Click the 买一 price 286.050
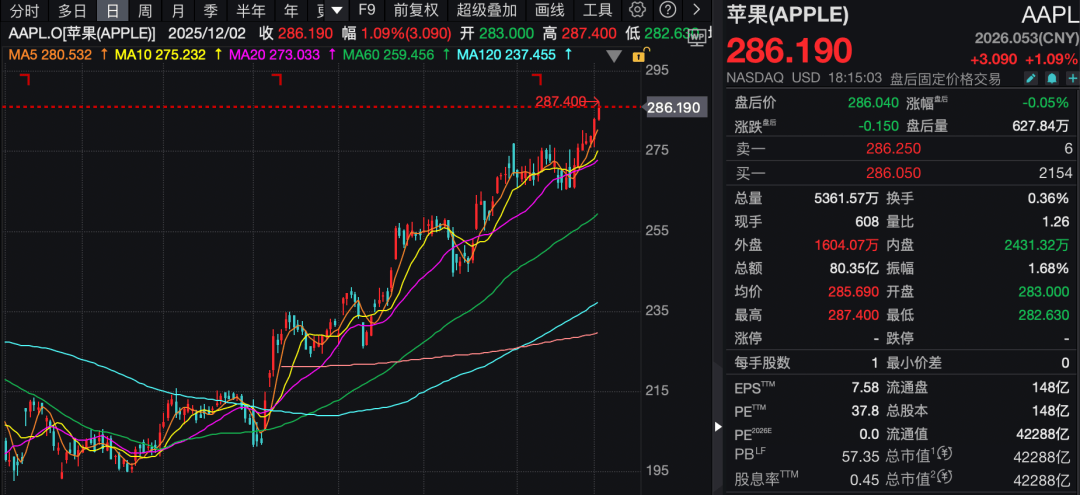 (895, 172)
